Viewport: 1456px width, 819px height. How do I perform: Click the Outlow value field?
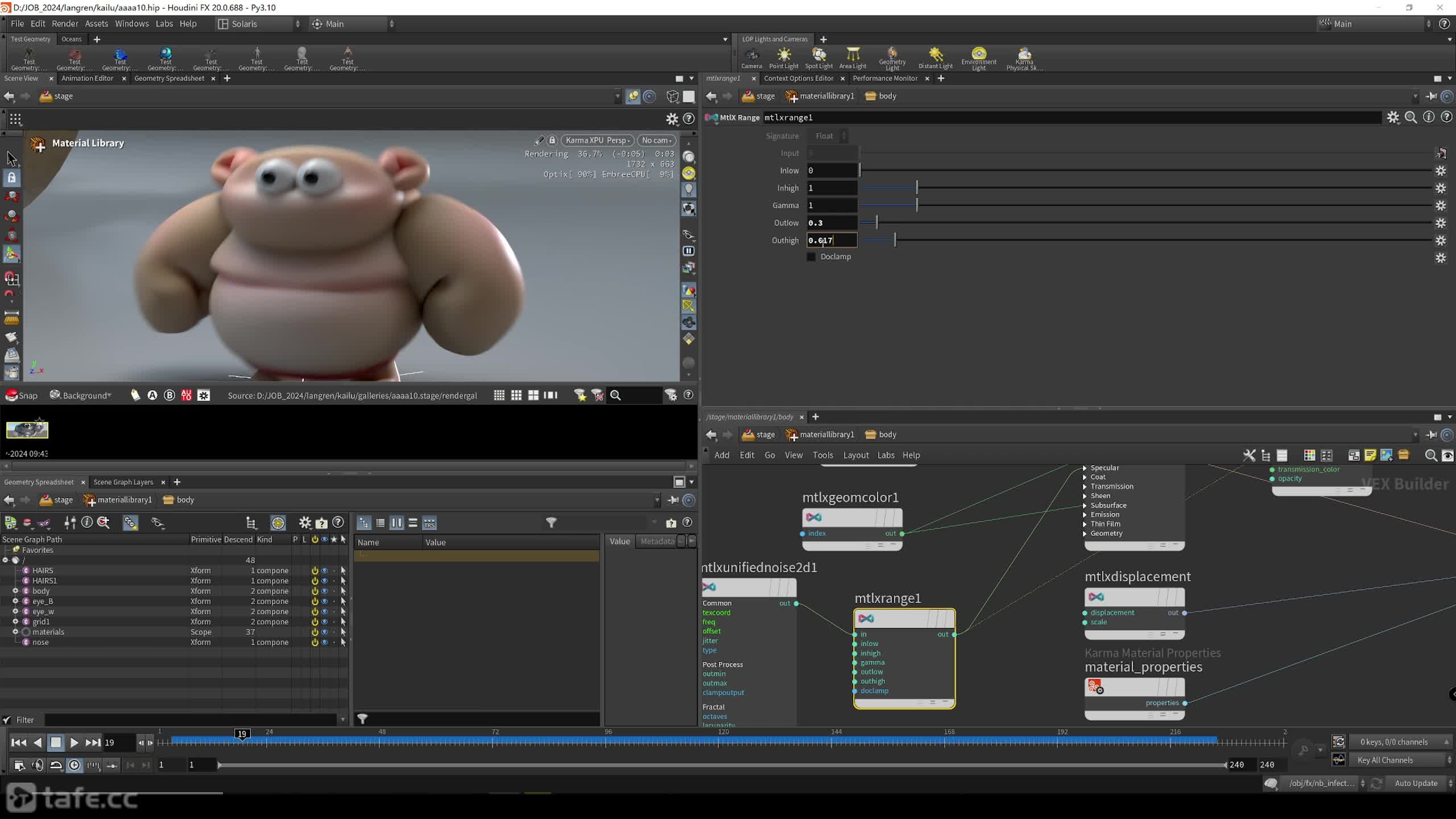(x=832, y=223)
